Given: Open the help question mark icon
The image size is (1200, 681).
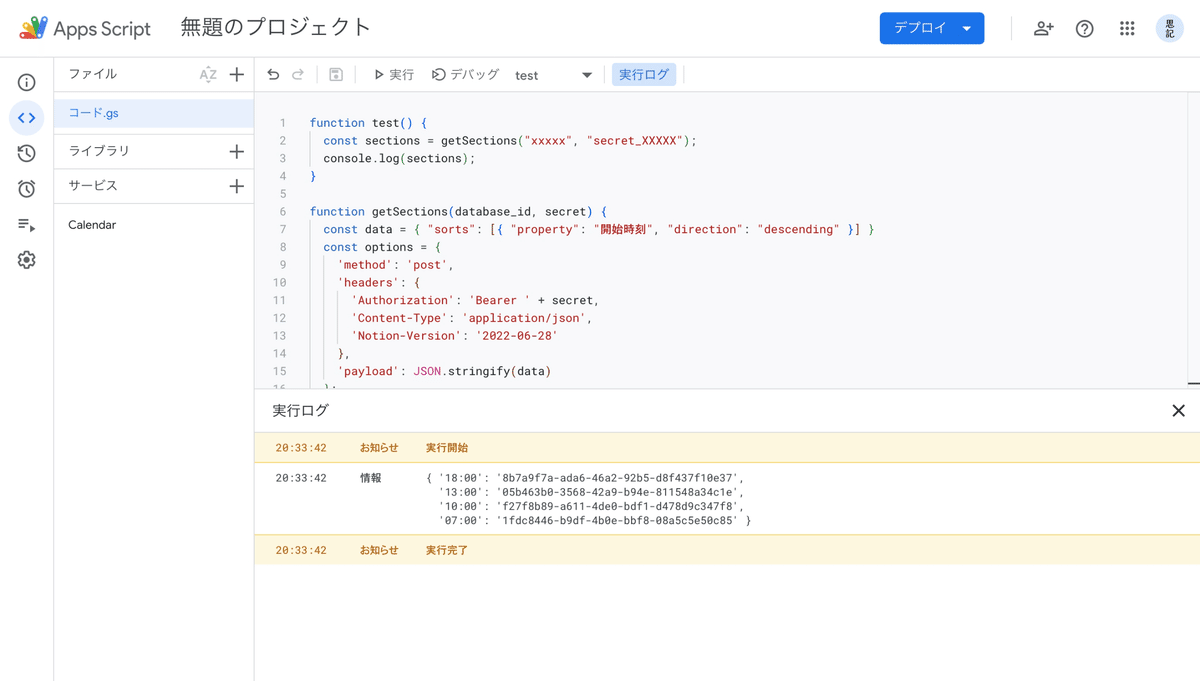Looking at the screenshot, I should tap(1085, 29).
